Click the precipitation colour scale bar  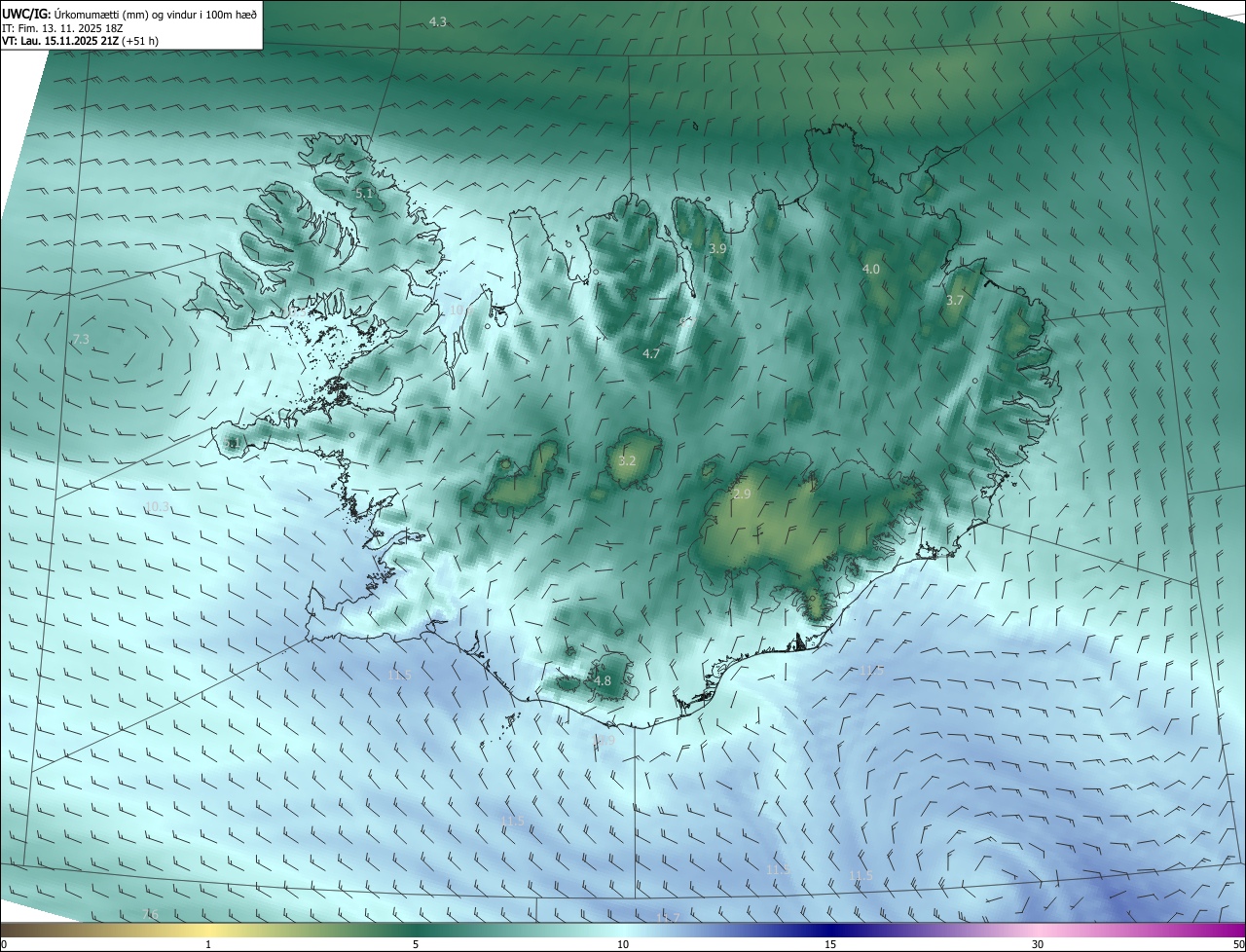[x=623, y=930]
